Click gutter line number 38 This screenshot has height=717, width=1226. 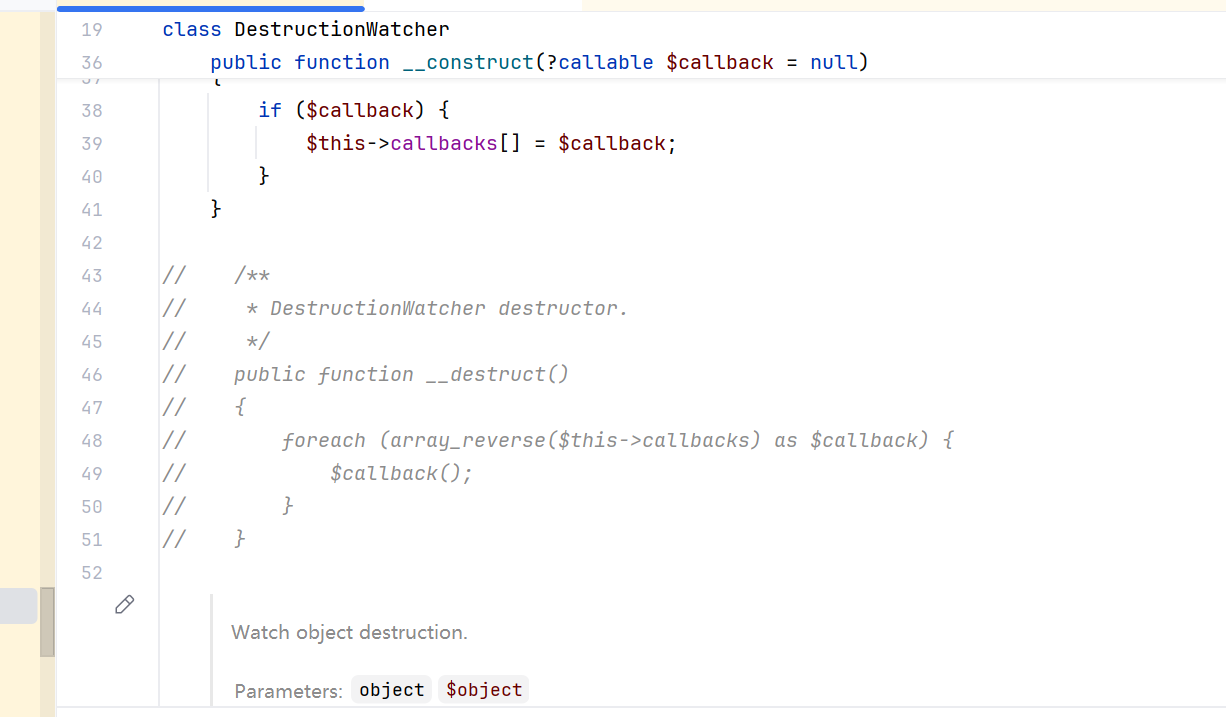click(x=92, y=110)
